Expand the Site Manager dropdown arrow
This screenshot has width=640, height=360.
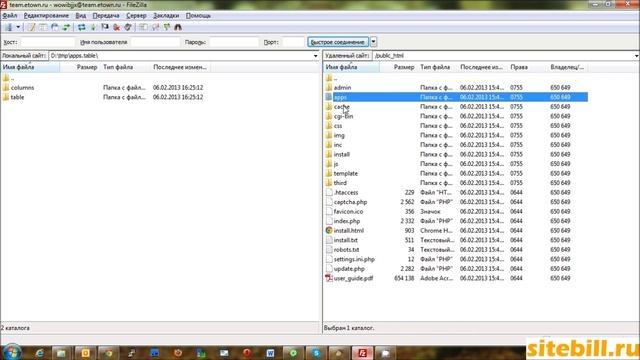[x=18, y=27]
